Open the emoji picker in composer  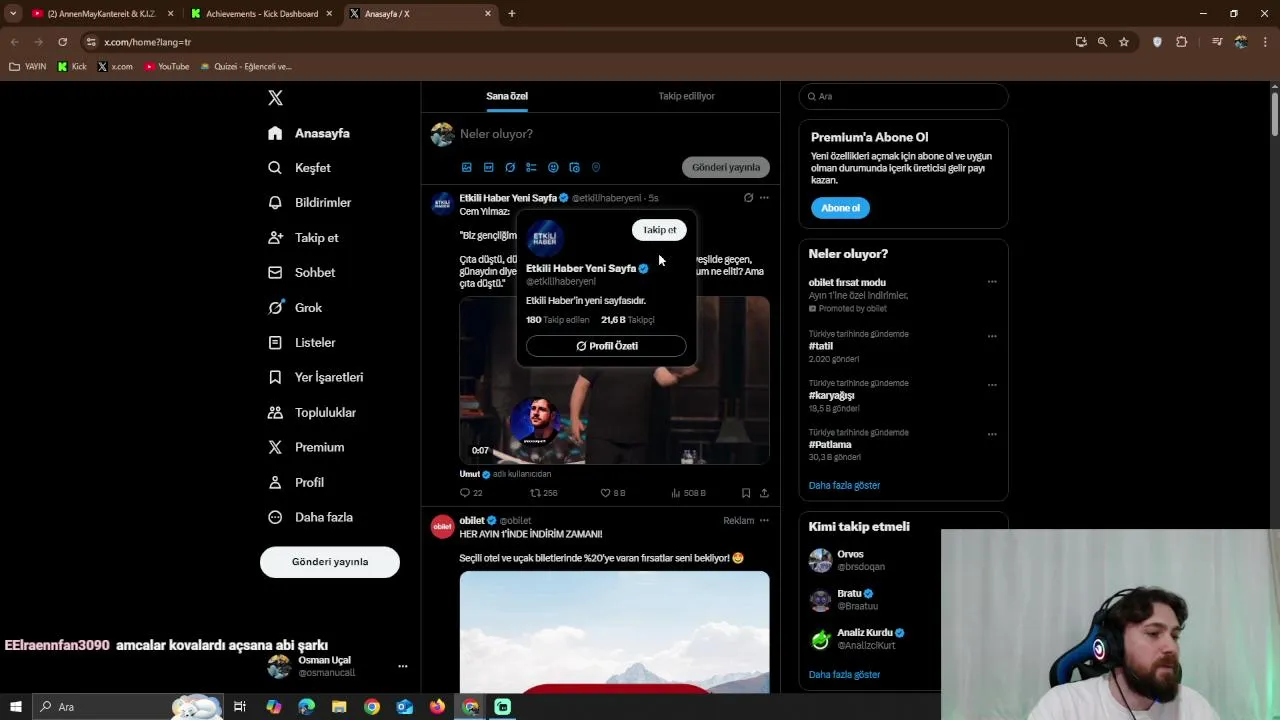(553, 167)
